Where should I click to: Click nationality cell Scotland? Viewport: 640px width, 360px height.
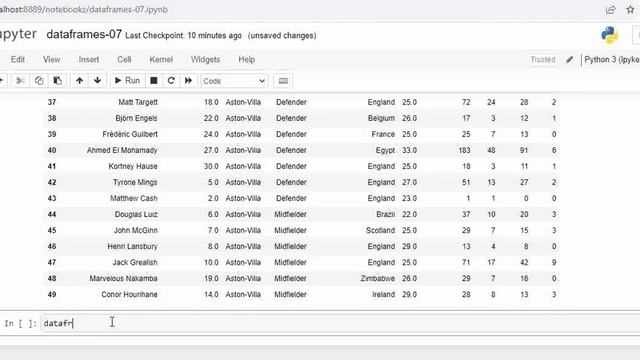[380, 230]
